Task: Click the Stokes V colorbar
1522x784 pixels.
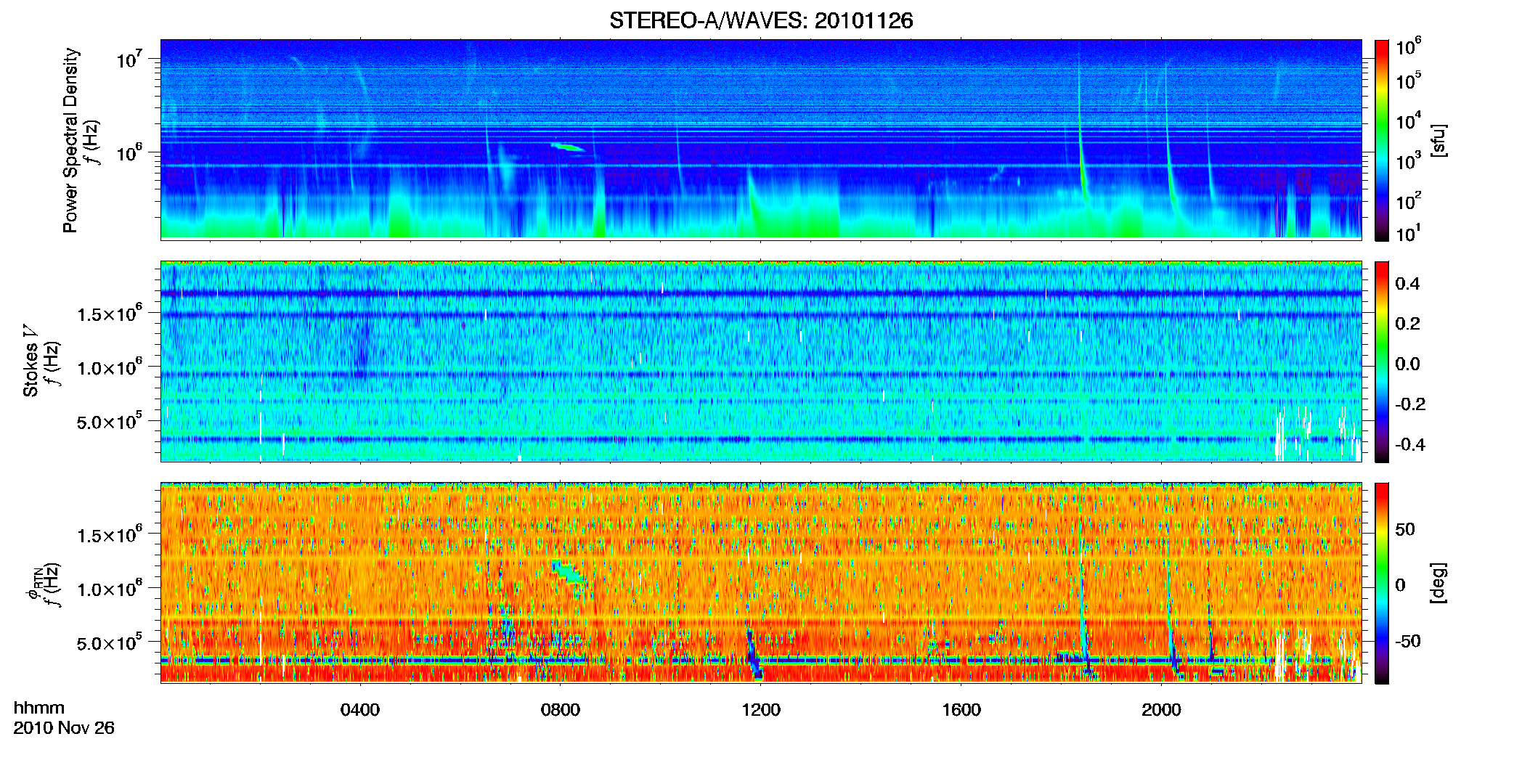Action: (x=1382, y=362)
